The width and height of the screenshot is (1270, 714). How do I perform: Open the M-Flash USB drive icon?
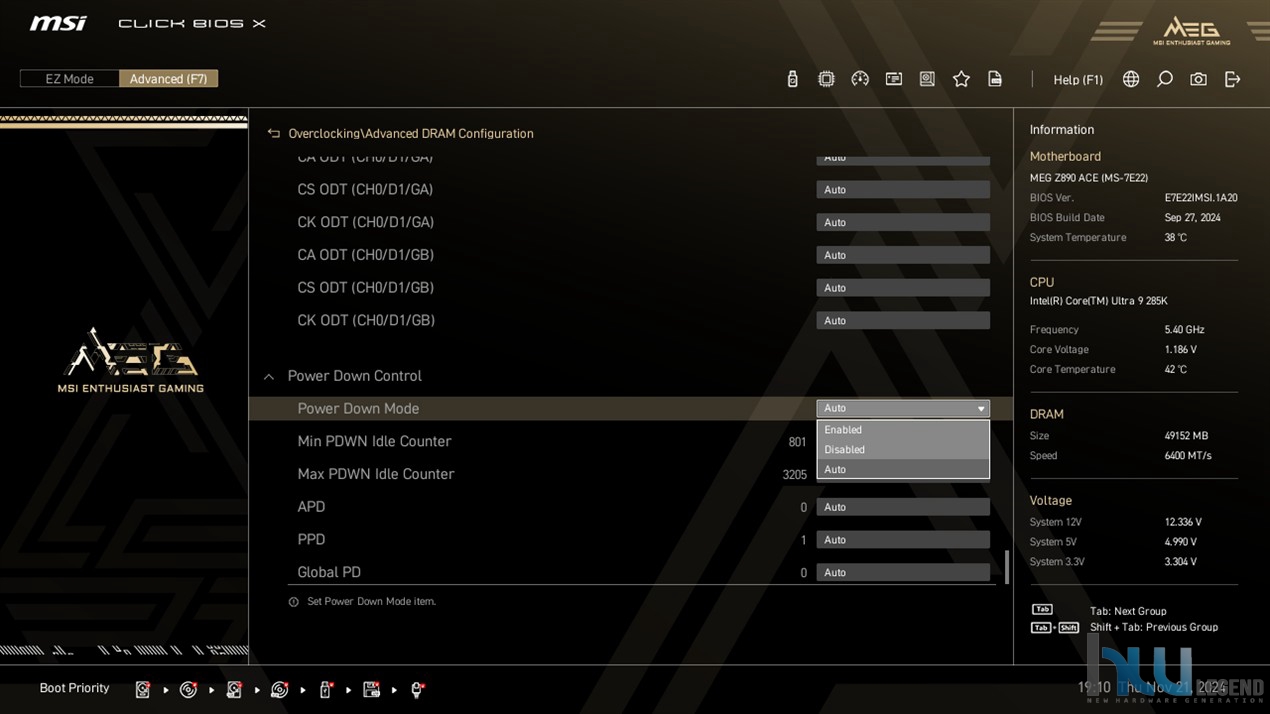(x=793, y=79)
